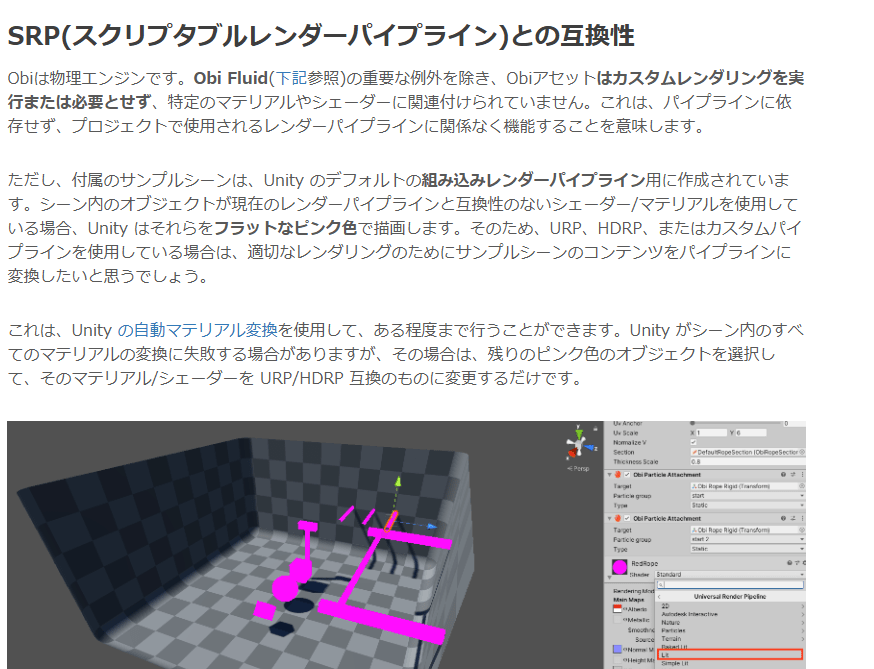This screenshot has width=874, height=669.
Task: Open help for first Obi Particle Attachment
Action: click(x=781, y=475)
